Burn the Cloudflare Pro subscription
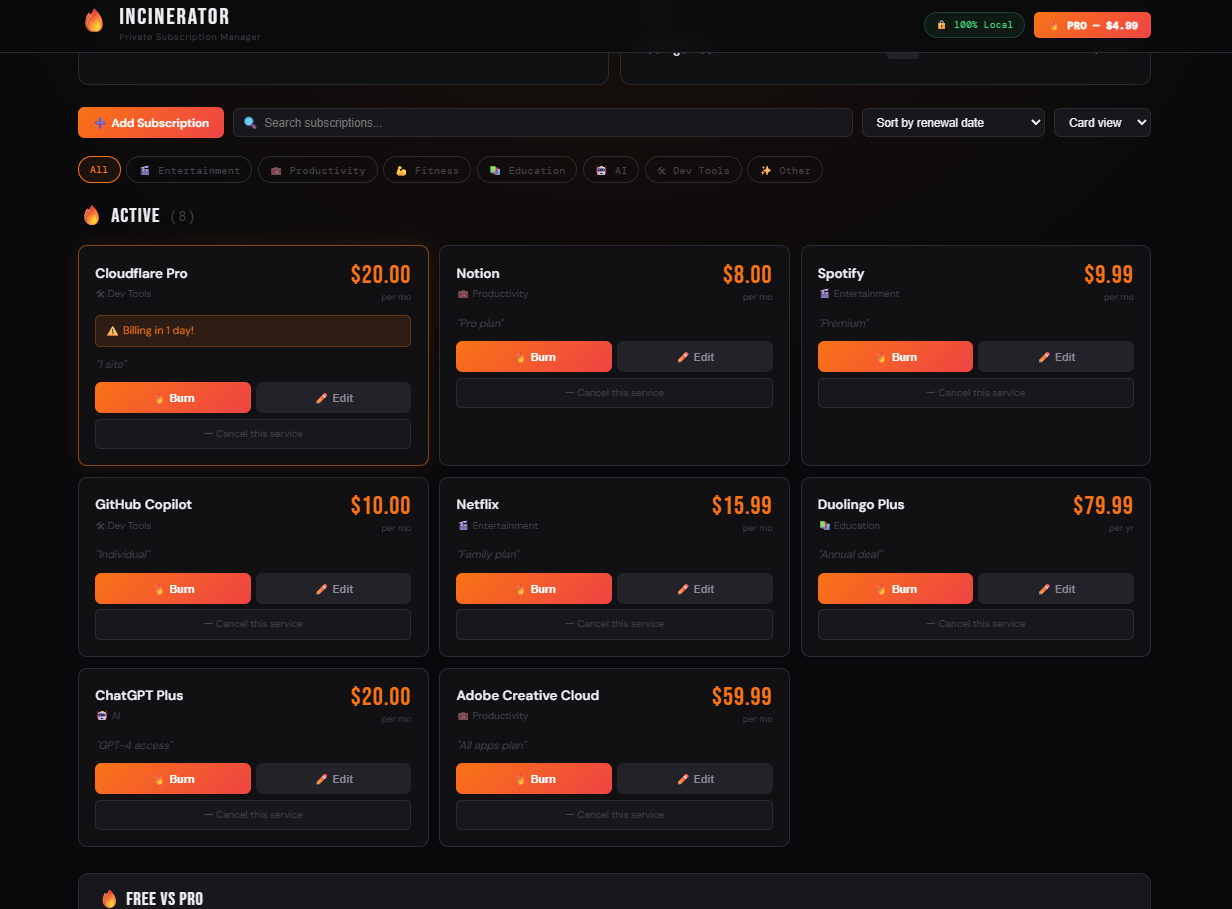1232x909 pixels. 173,398
